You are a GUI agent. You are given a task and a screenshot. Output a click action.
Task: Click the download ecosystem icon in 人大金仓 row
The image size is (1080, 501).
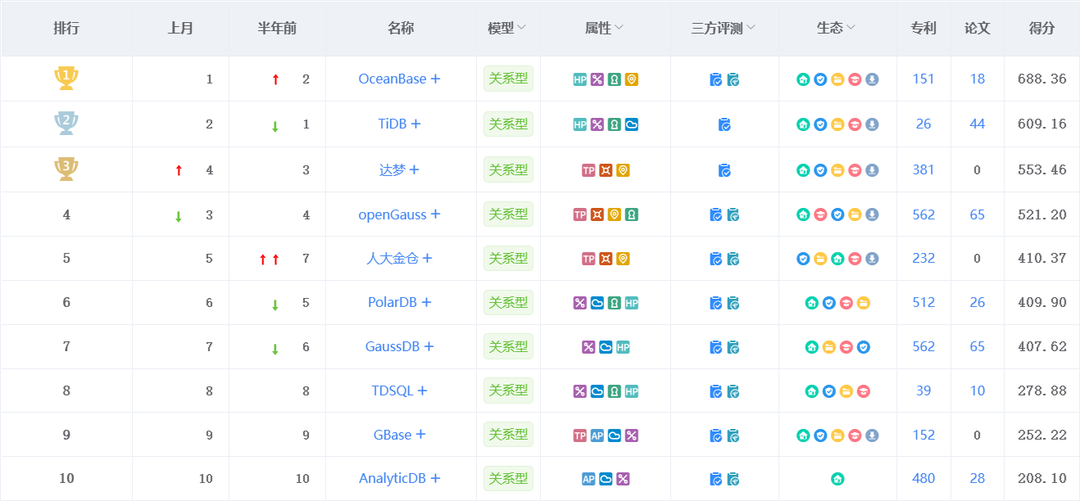[x=872, y=259]
